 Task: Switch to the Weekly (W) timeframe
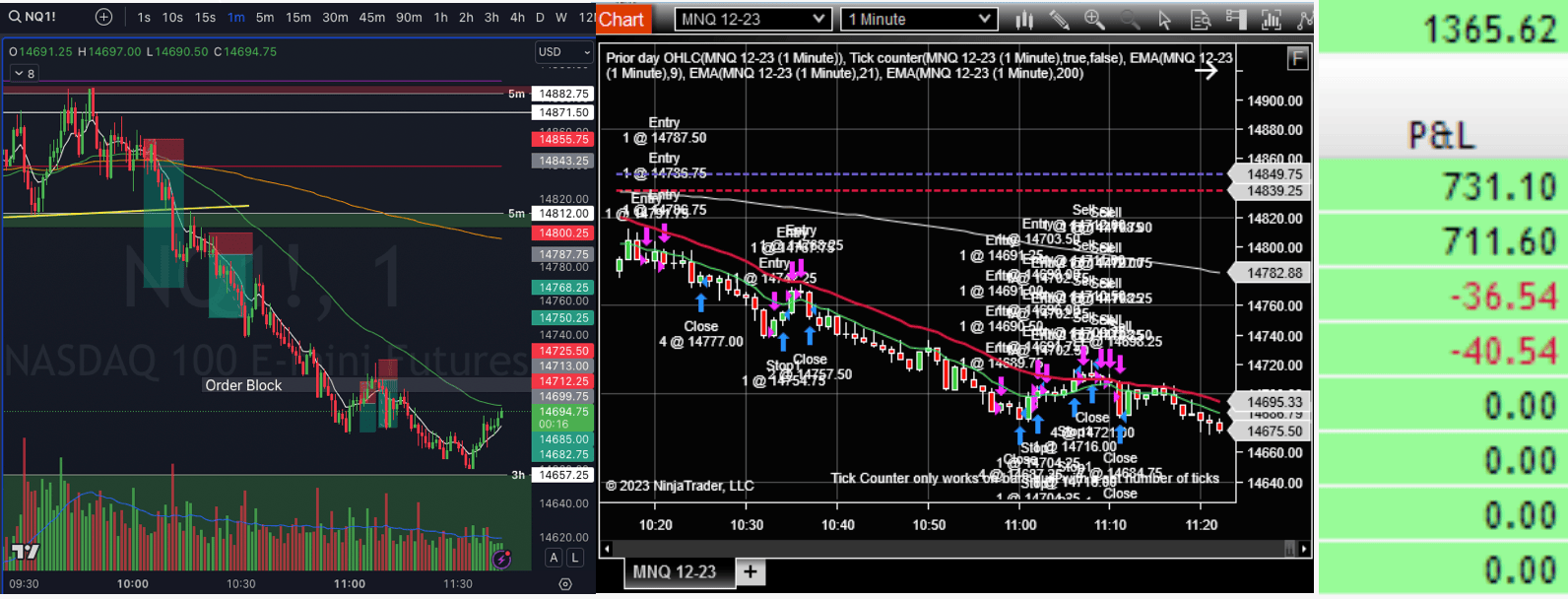pos(560,18)
